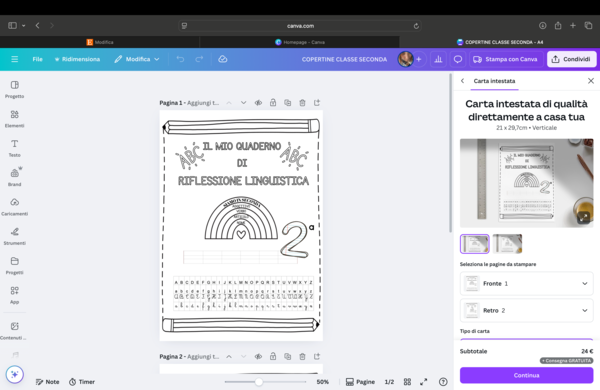600x390 pixels.
Task: Click the canva.com address bar
Action: [300, 26]
